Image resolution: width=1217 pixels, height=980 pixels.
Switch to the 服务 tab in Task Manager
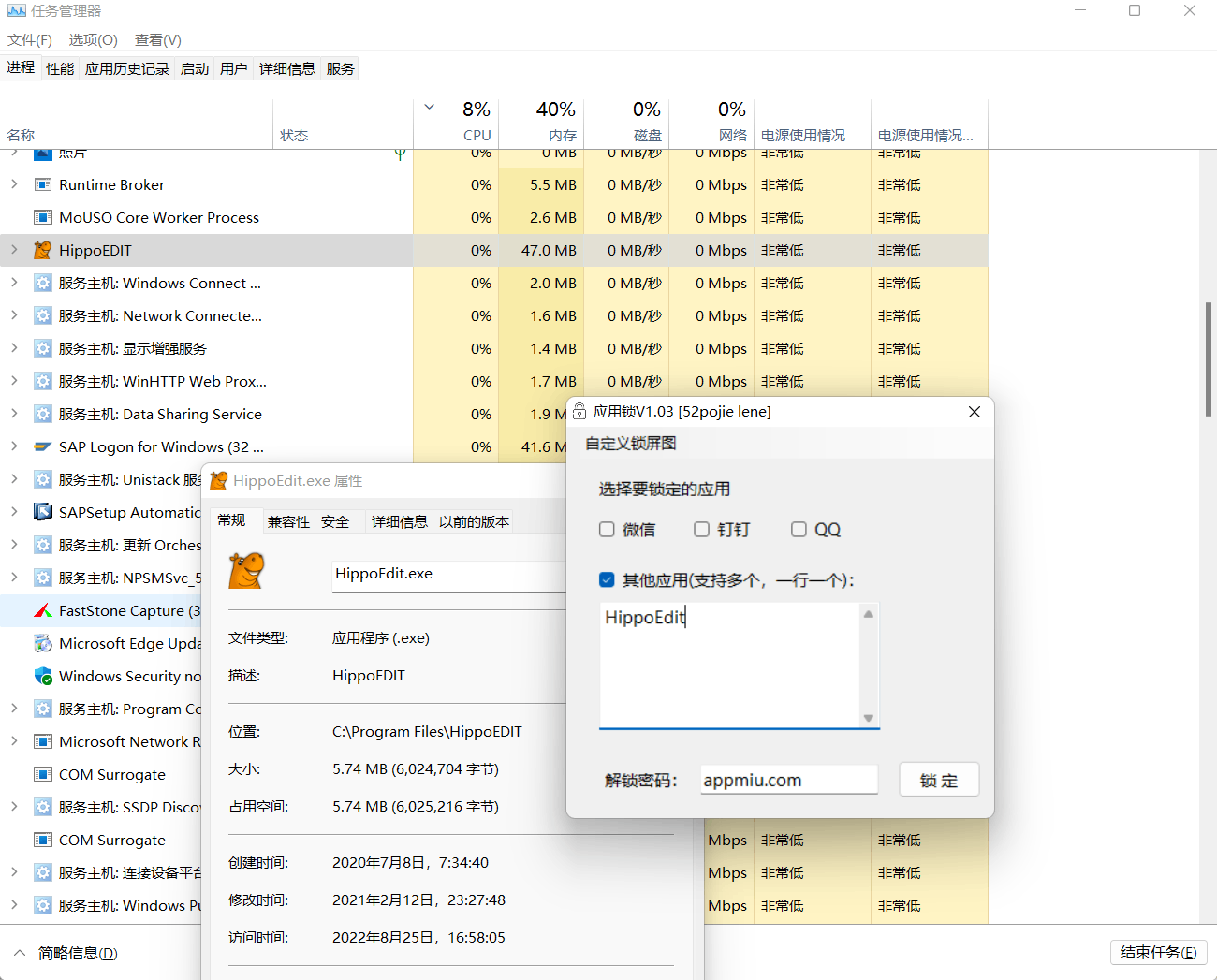(x=341, y=68)
